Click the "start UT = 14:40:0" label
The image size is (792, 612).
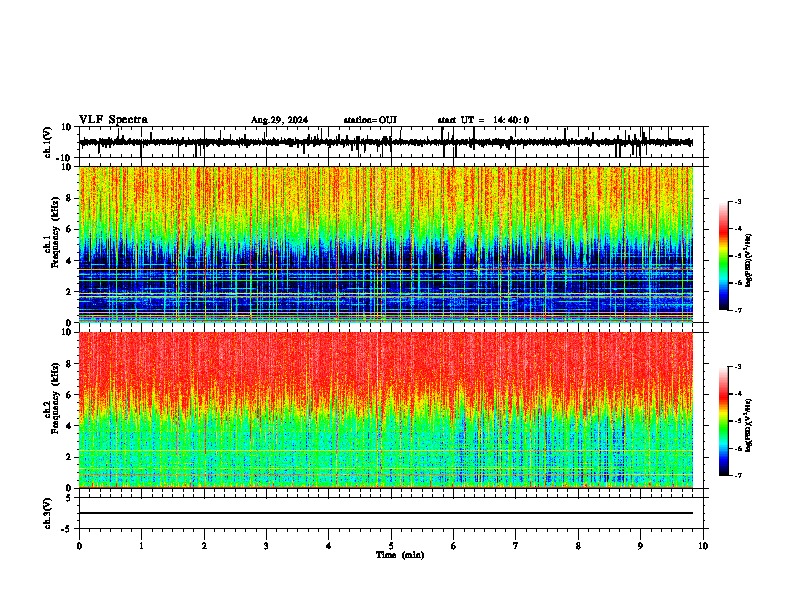(x=483, y=120)
